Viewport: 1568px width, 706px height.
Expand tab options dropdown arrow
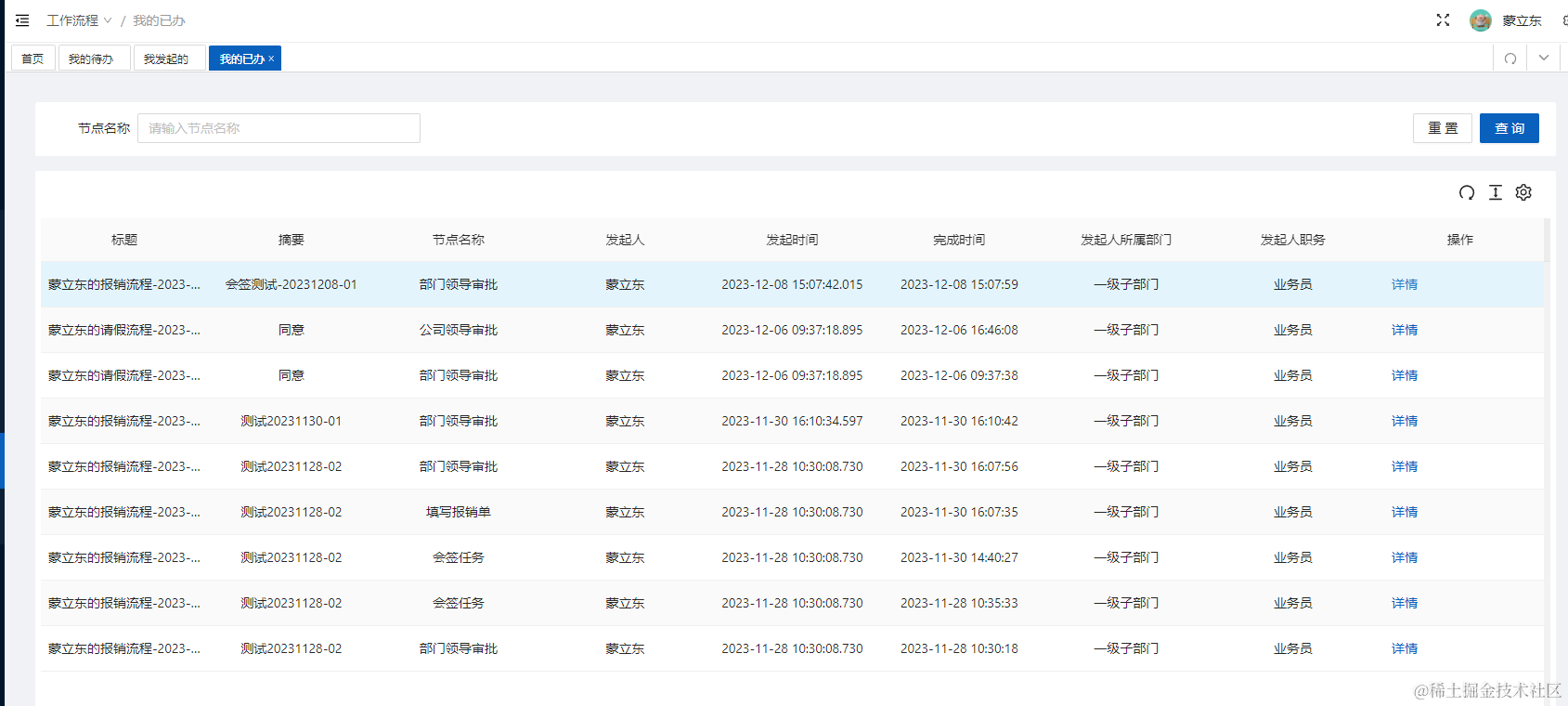pos(1544,58)
